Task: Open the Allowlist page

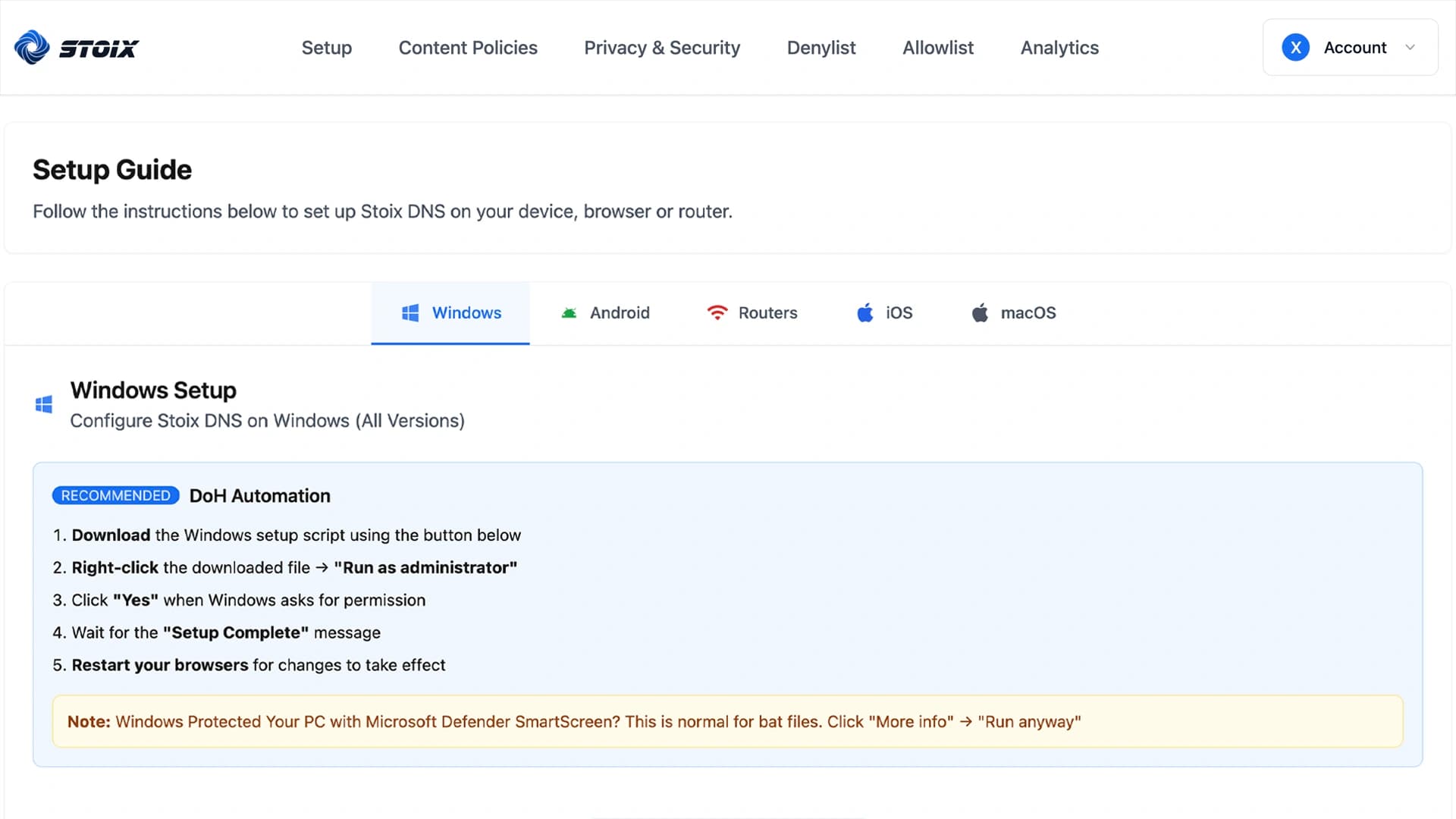Action: coord(937,47)
